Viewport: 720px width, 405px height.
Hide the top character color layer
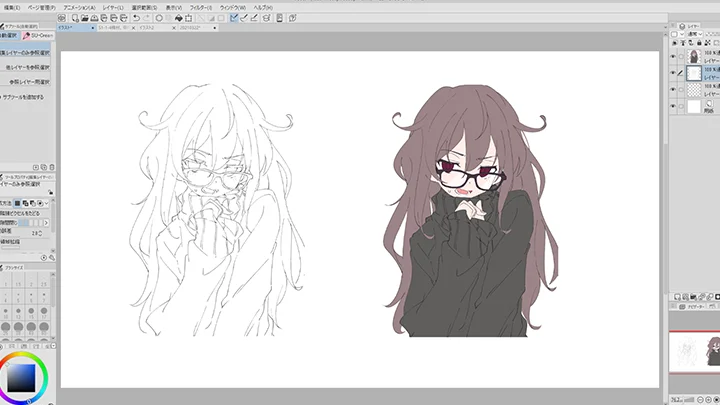point(673,56)
